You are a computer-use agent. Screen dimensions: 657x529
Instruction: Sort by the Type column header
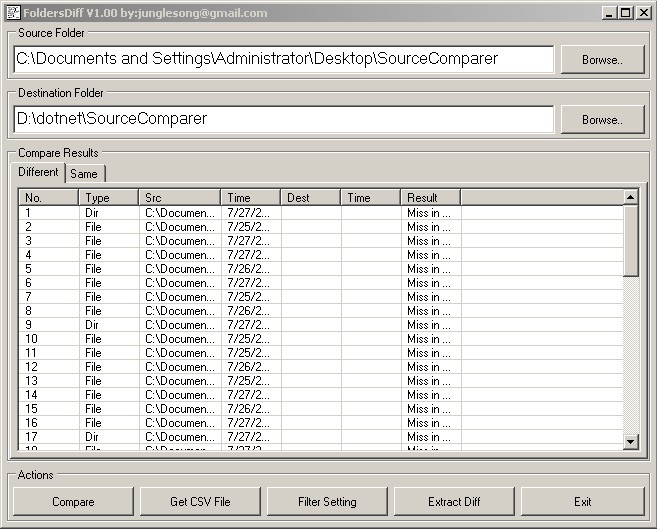click(x=109, y=197)
